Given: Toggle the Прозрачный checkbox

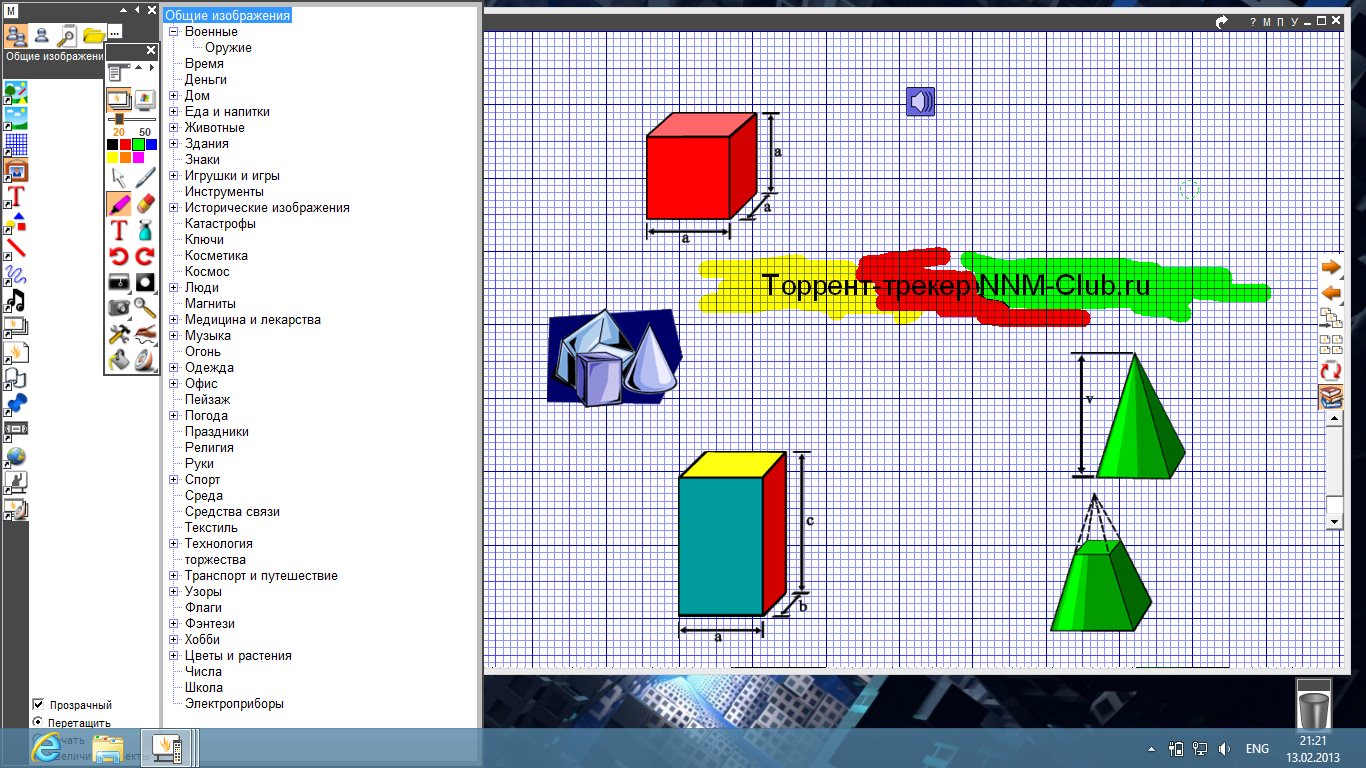Looking at the screenshot, I should tap(38, 704).
